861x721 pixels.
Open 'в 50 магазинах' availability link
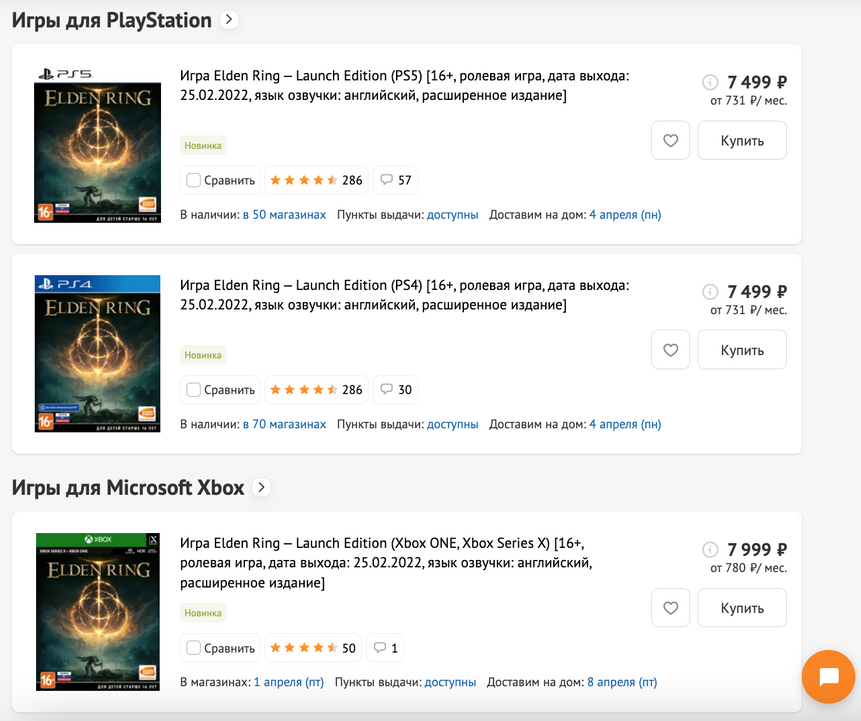click(284, 215)
